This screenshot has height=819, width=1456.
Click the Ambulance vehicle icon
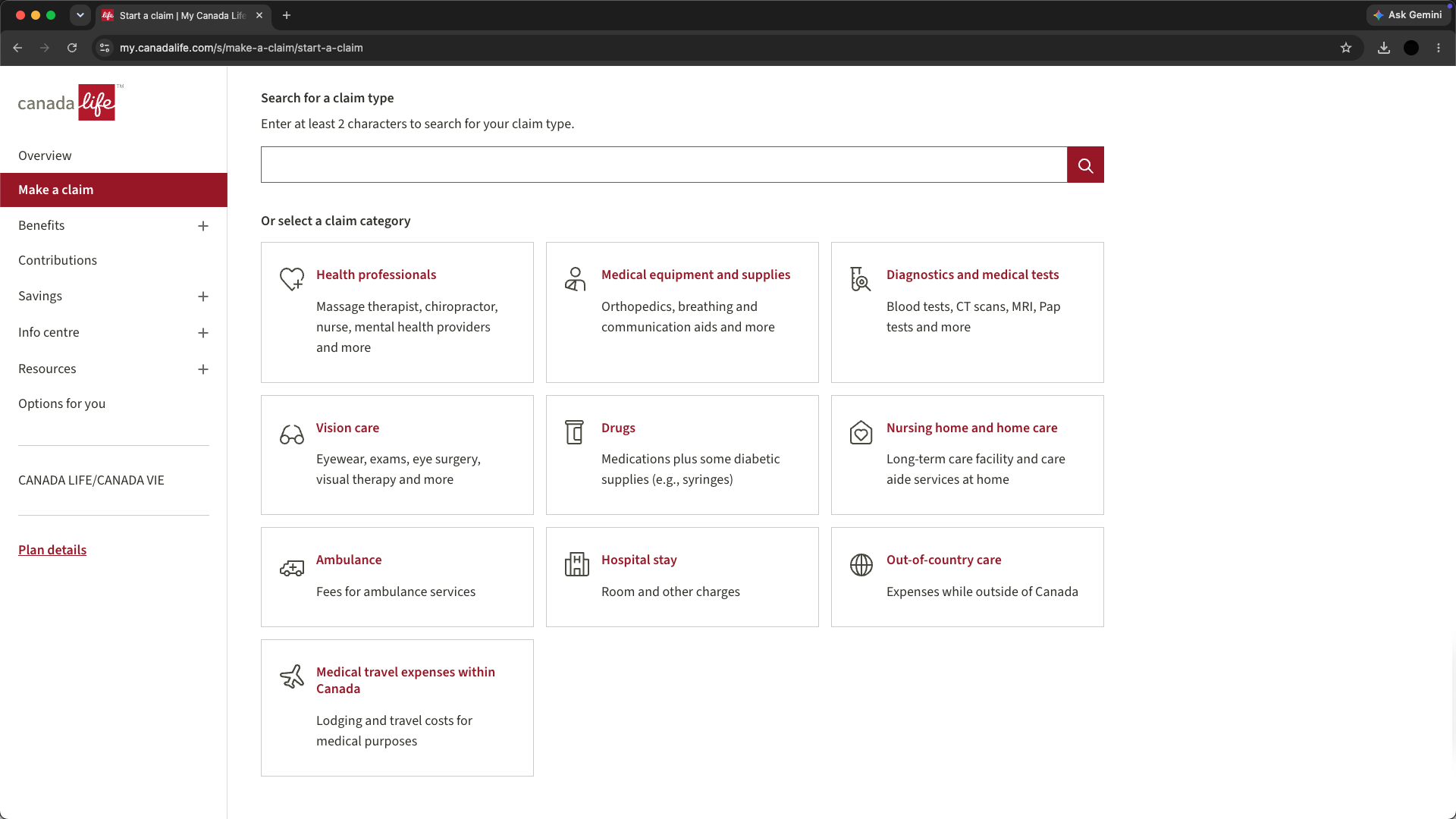(x=292, y=568)
